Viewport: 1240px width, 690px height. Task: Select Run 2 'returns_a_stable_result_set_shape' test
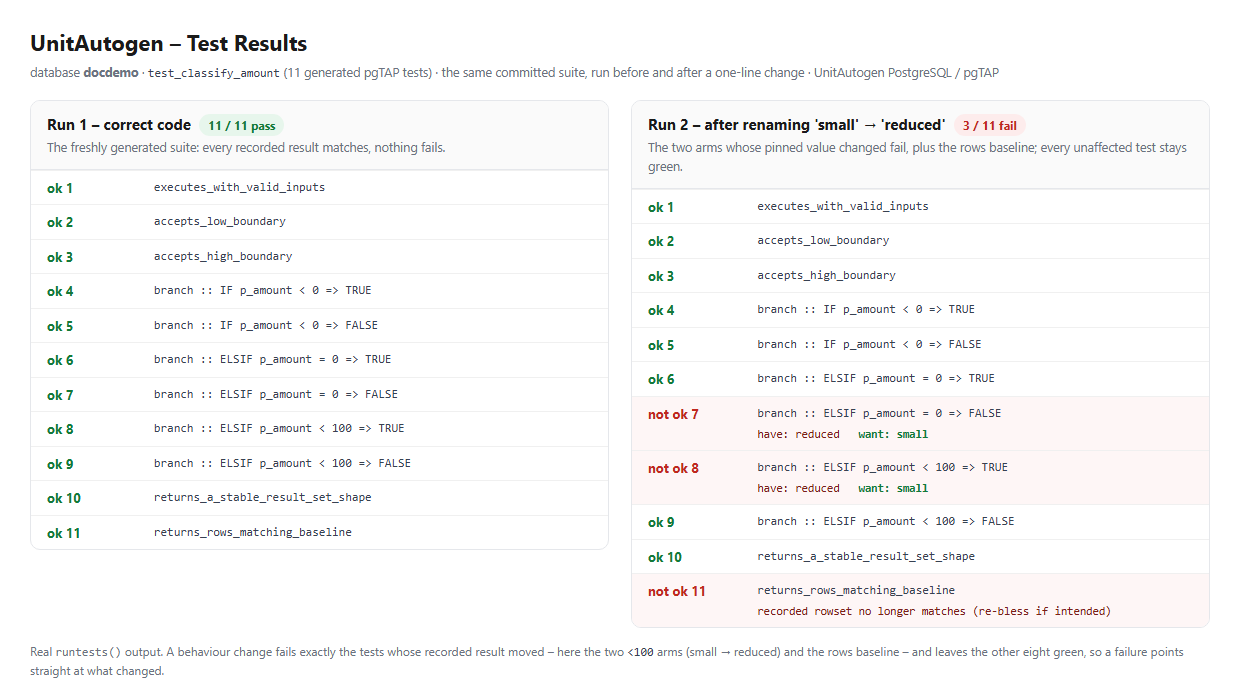click(866, 556)
